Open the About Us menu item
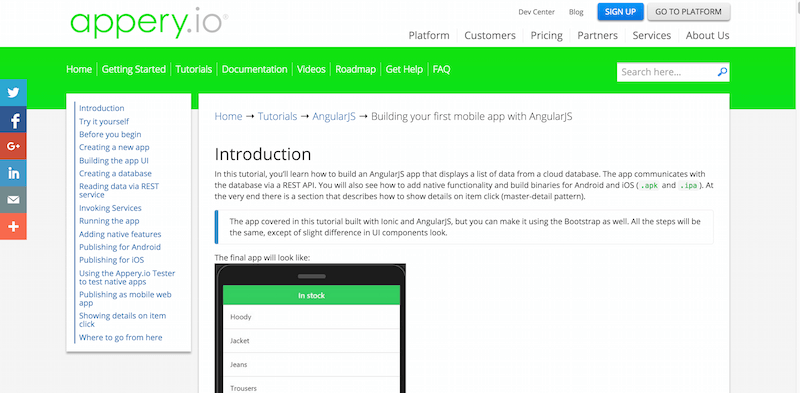The height and width of the screenshot is (393, 800). (x=707, y=35)
